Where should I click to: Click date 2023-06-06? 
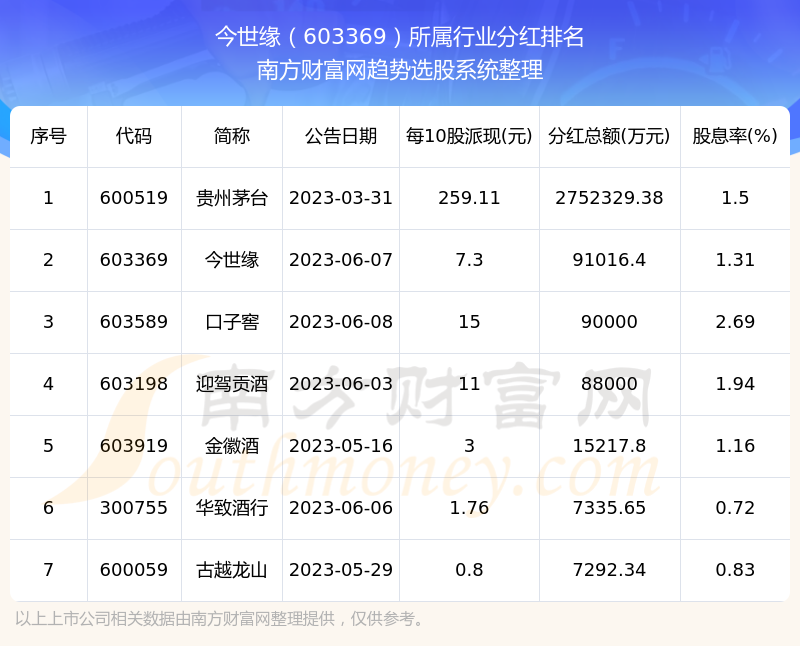click(341, 508)
